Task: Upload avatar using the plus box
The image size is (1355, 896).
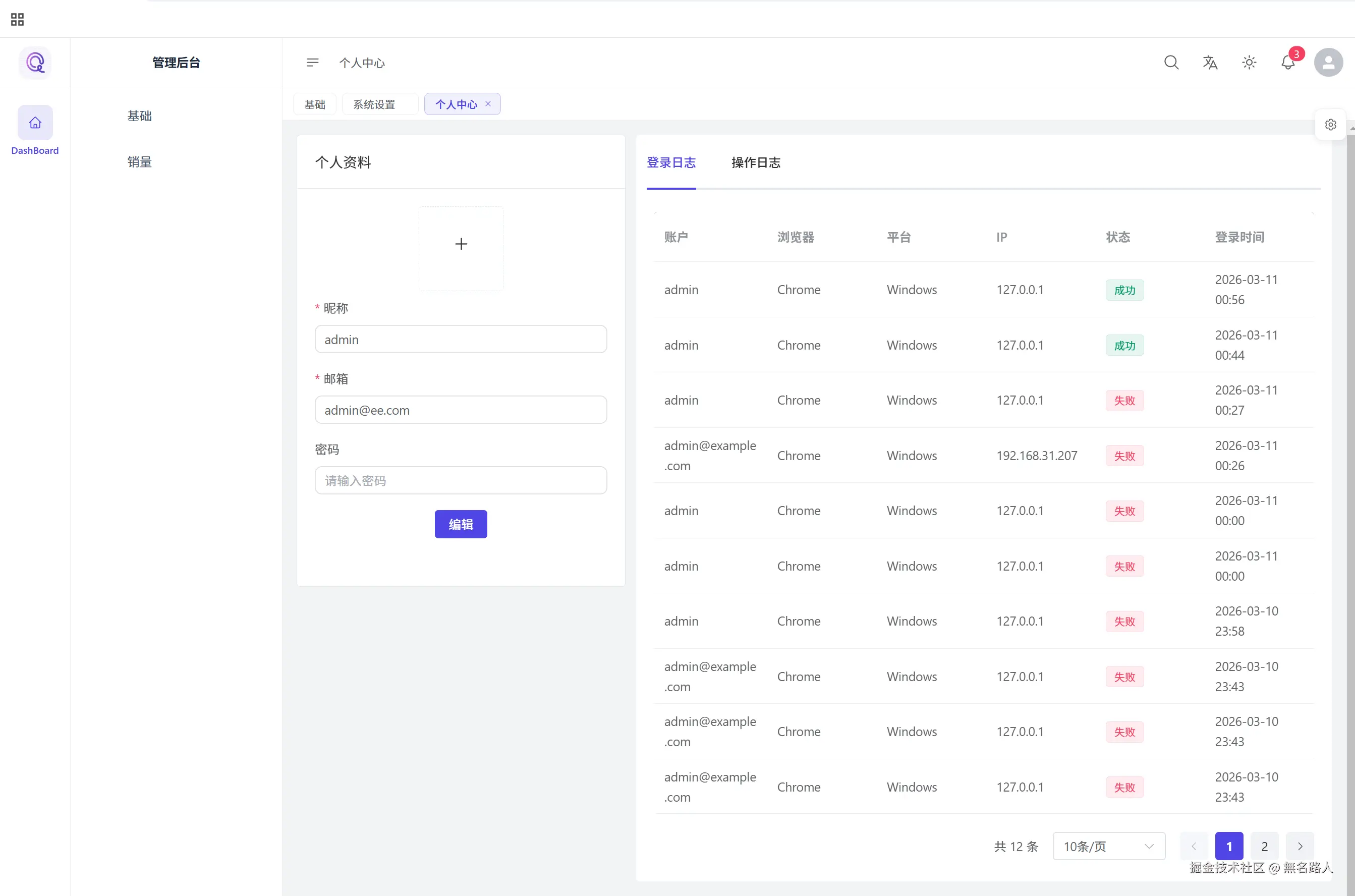Action: point(461,245)
